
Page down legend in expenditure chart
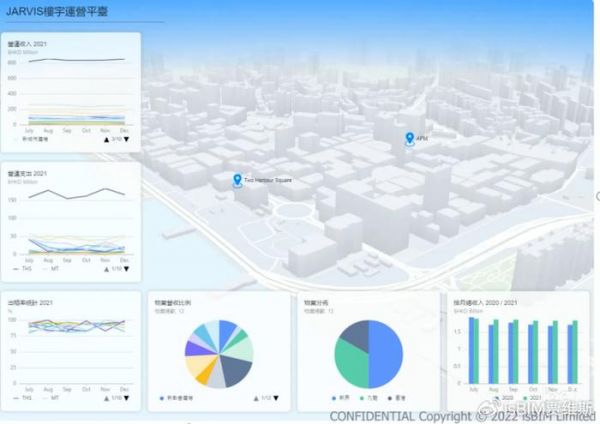coord(126,269)
